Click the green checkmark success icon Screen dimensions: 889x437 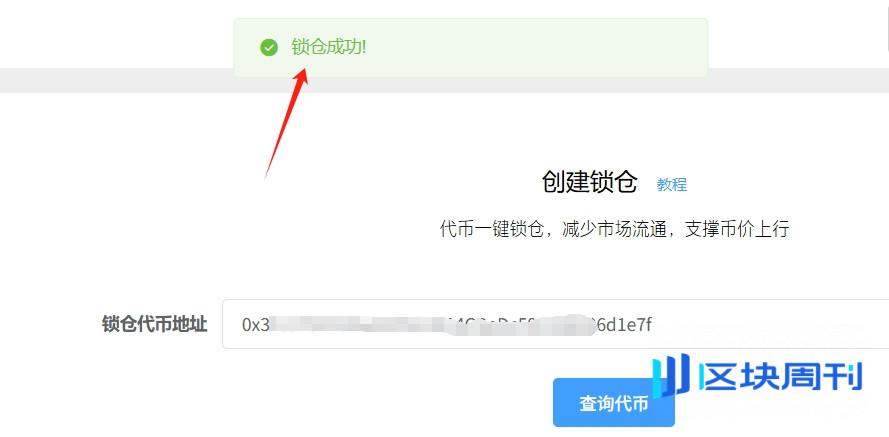tap(269, 48)
